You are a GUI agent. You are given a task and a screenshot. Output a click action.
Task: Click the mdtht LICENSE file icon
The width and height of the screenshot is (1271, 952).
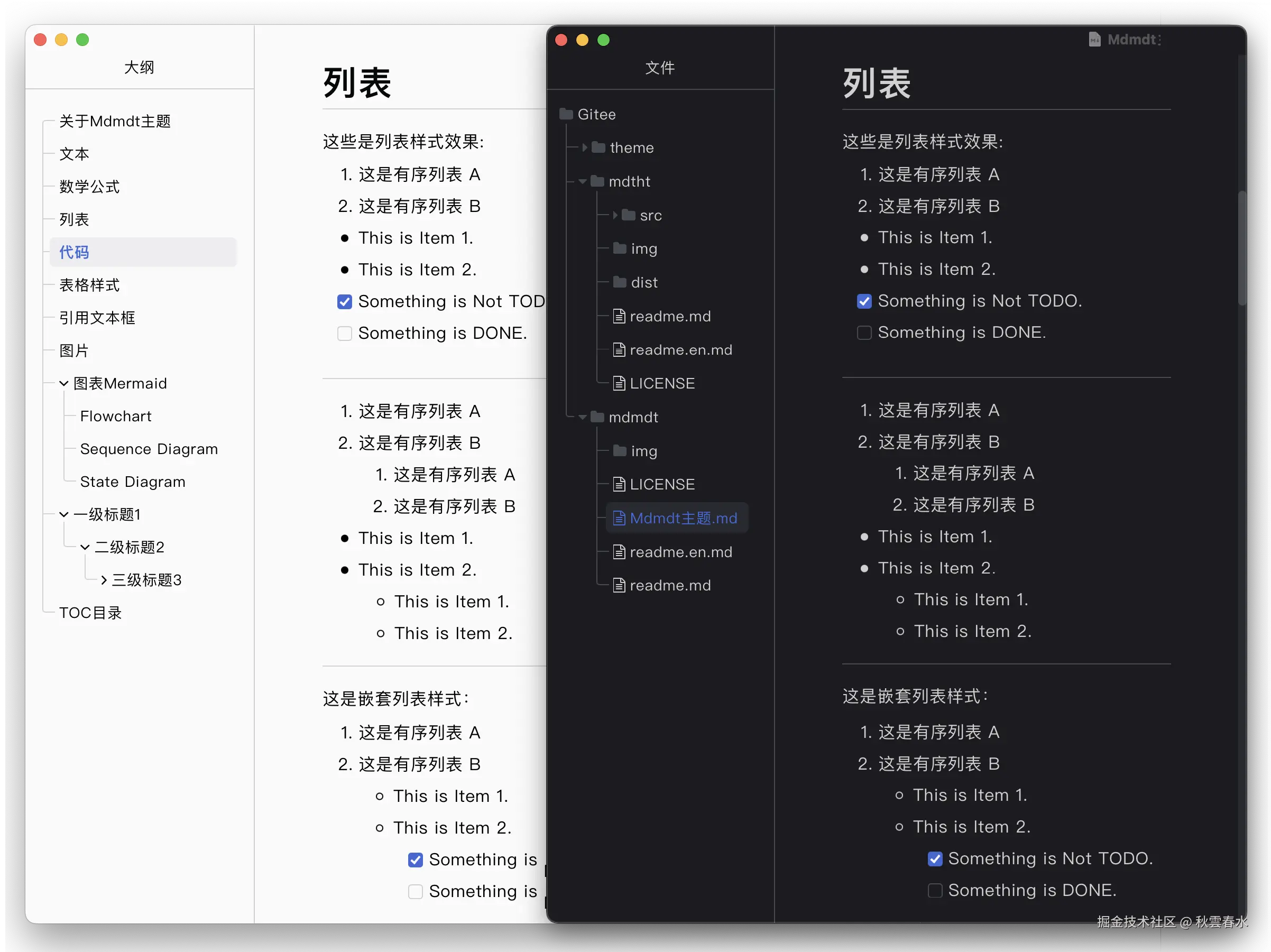coord(619,383)
